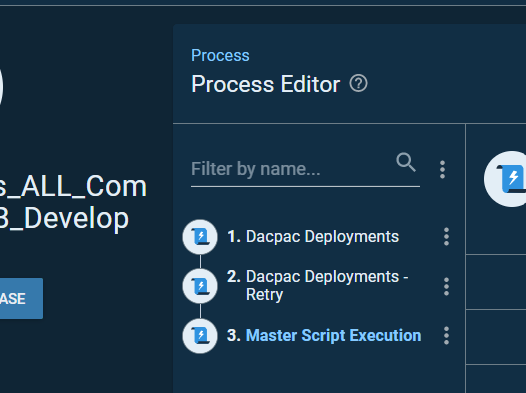526x393 pixels.
Task: Open the Process breadcrumb link
Action: pos(220,55)
